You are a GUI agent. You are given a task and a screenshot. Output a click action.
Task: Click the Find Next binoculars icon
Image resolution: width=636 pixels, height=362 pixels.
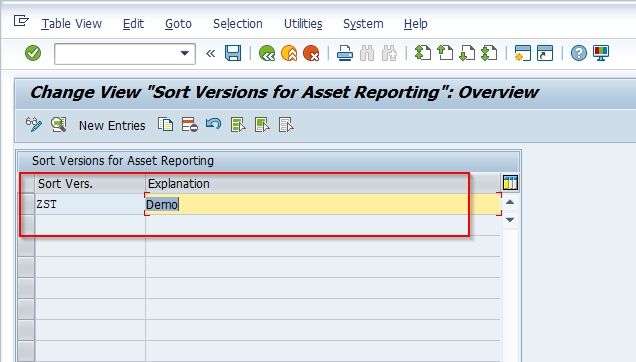coord(389,53)
